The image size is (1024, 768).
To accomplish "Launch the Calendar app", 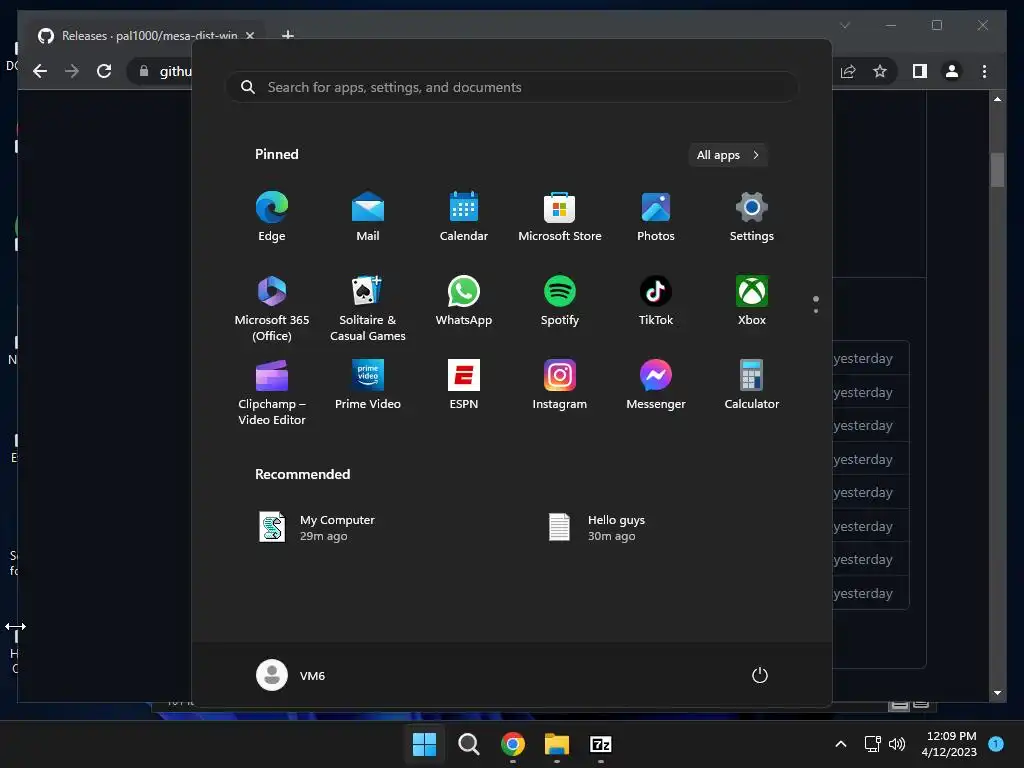I will point(464,216).
